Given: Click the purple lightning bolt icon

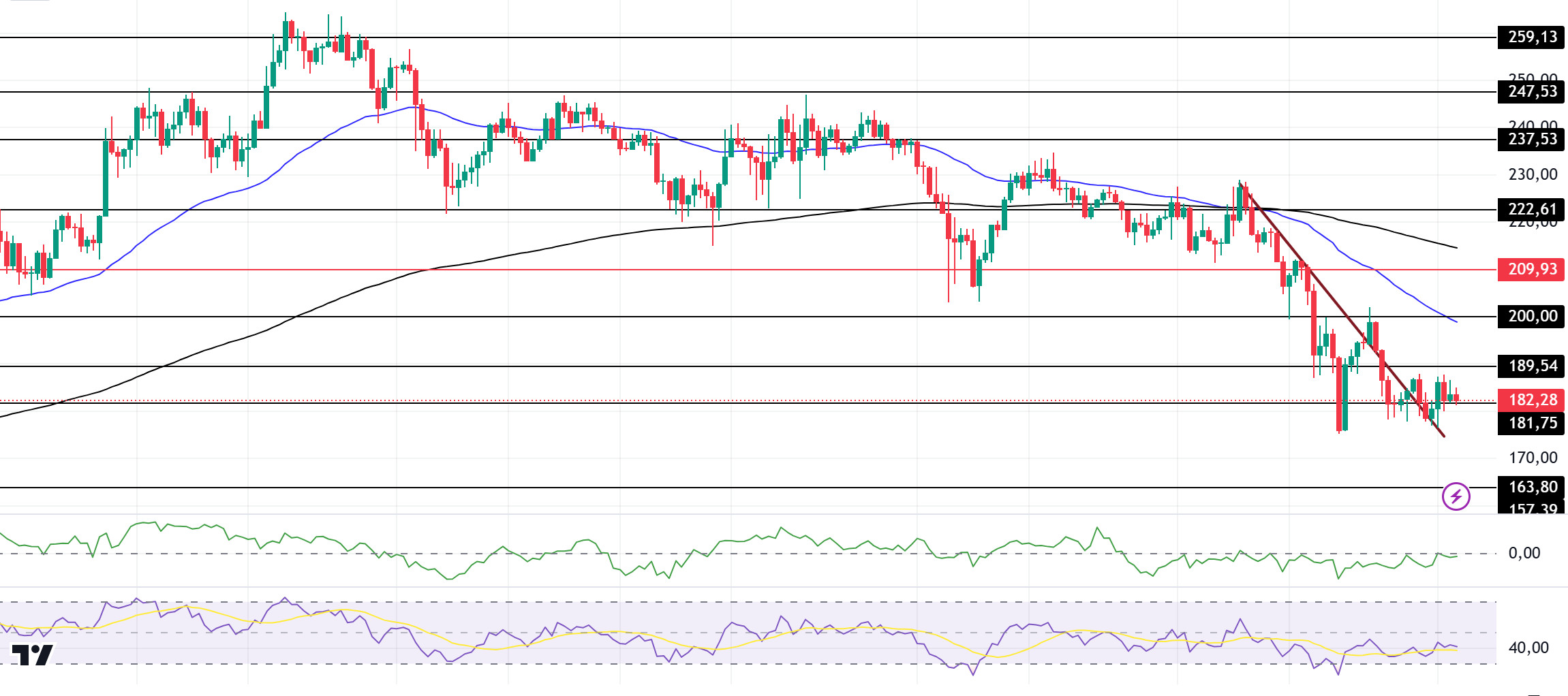Looking at the screenshot, I should click(1456, 496).
